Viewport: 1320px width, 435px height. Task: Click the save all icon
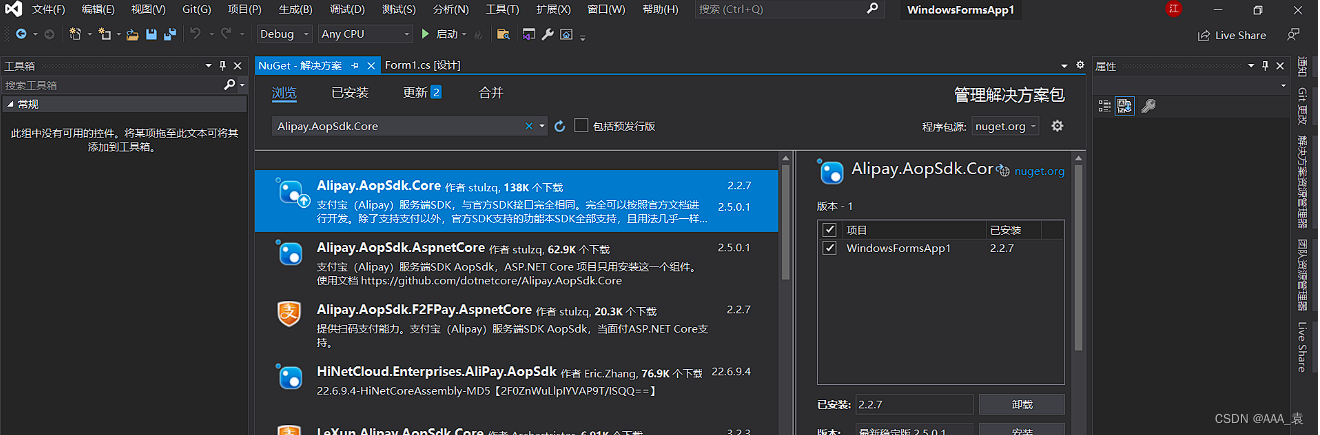170,34
